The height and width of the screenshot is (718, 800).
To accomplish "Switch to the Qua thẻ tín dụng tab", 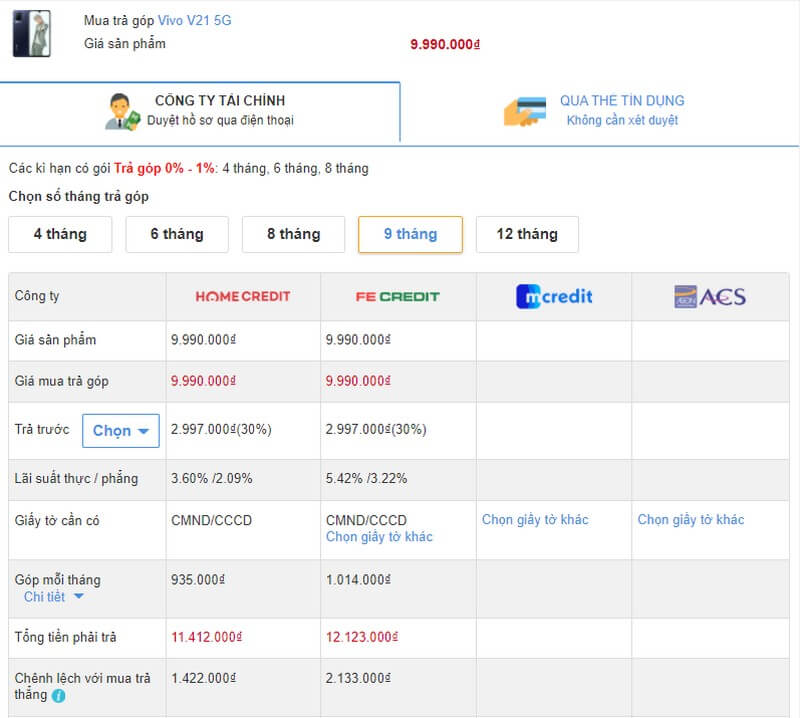I will 600,111.
